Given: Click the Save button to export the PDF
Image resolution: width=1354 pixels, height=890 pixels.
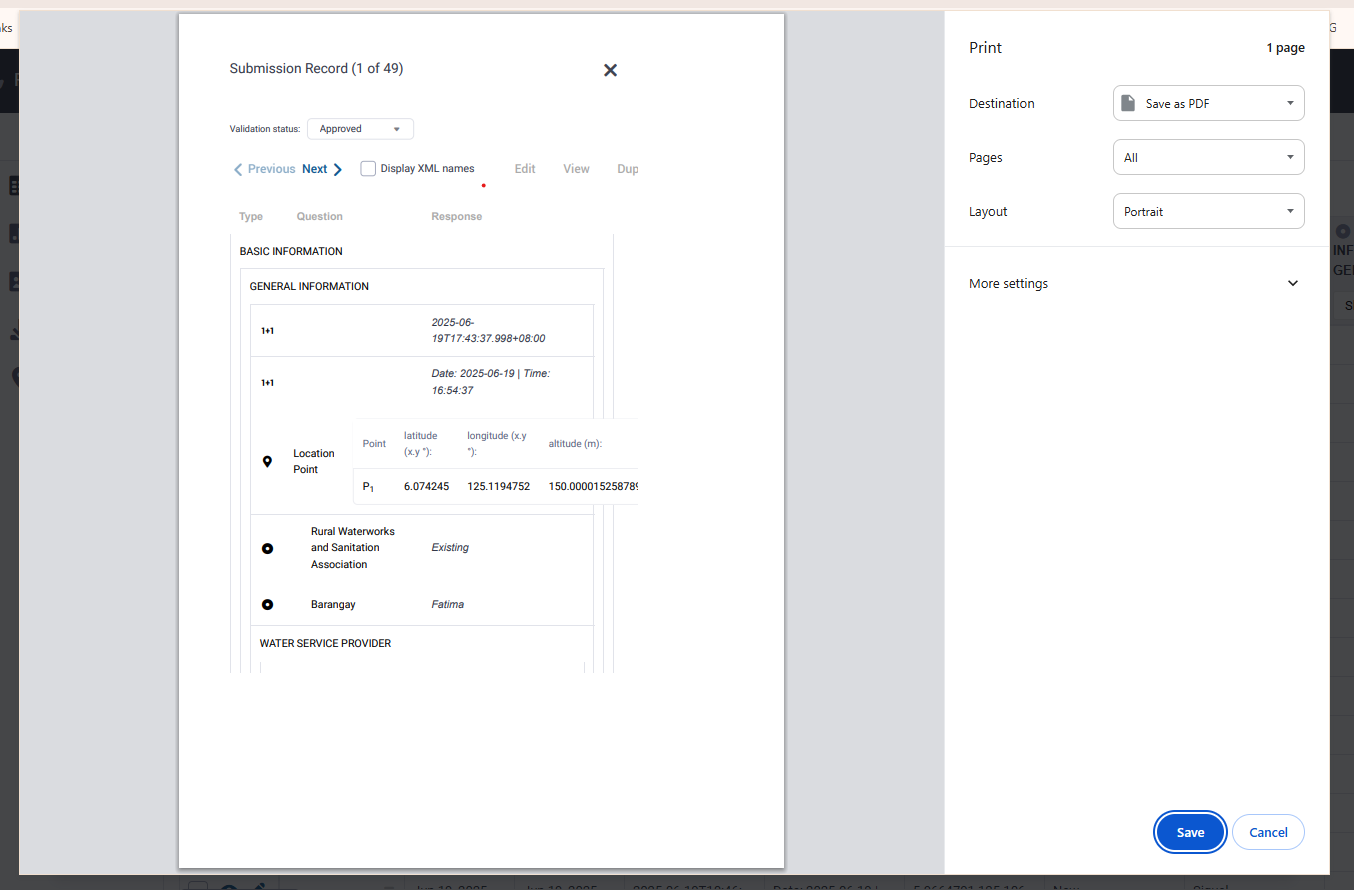Looking at the screenshot, I should click(x=1190, y=831).
